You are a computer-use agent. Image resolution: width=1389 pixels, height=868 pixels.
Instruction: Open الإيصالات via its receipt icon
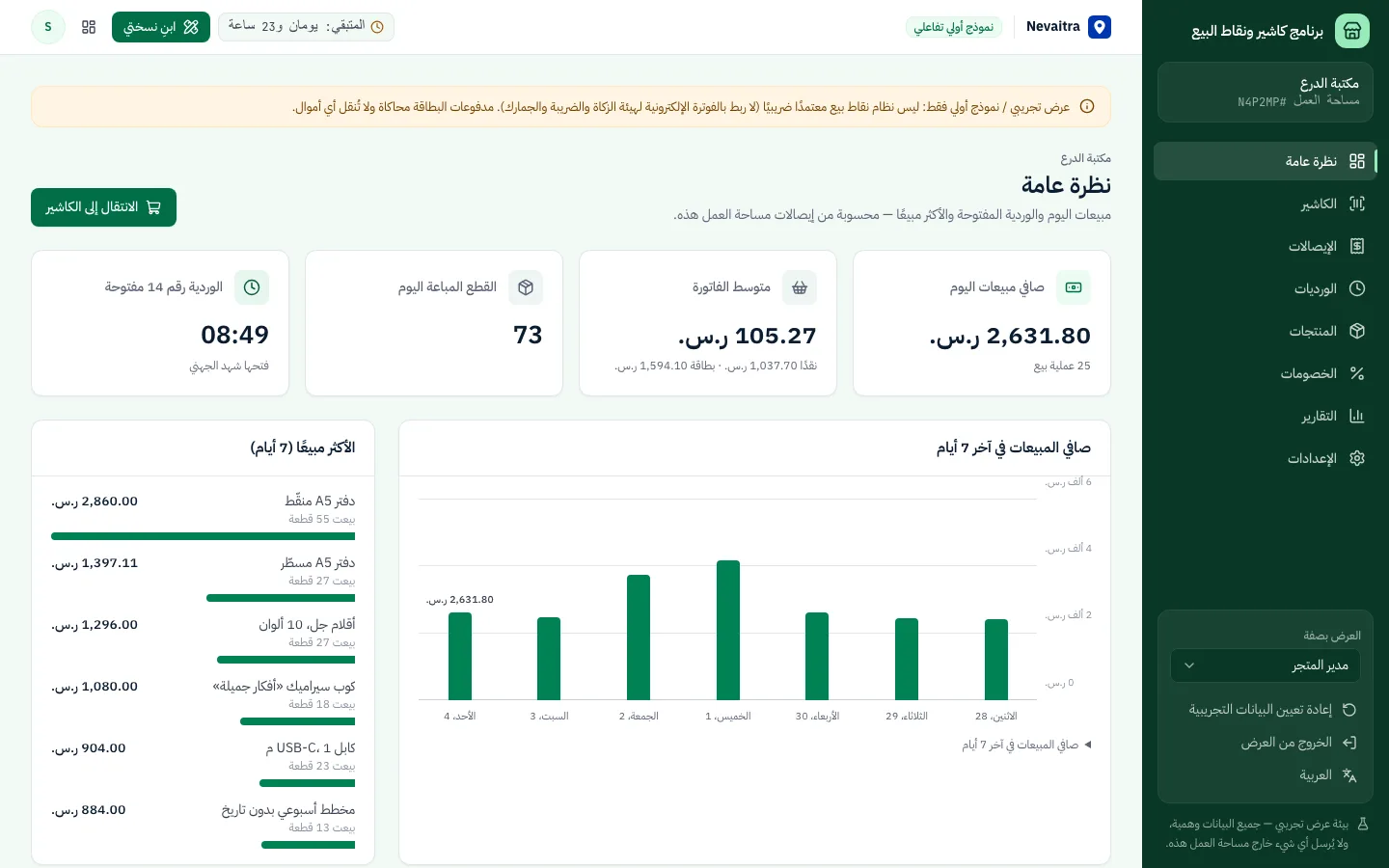(x=1357, y=246)
